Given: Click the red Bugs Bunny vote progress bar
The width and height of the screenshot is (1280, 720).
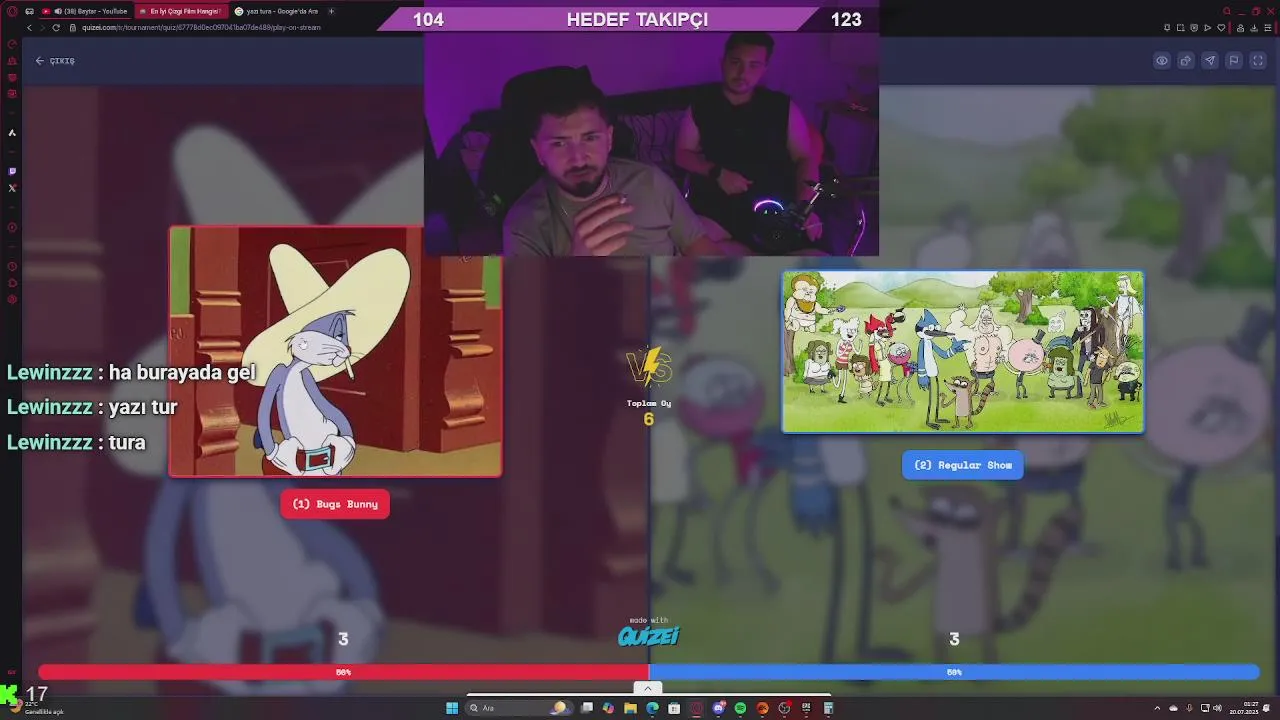Looking at the screenshot, I should (343, 672).
